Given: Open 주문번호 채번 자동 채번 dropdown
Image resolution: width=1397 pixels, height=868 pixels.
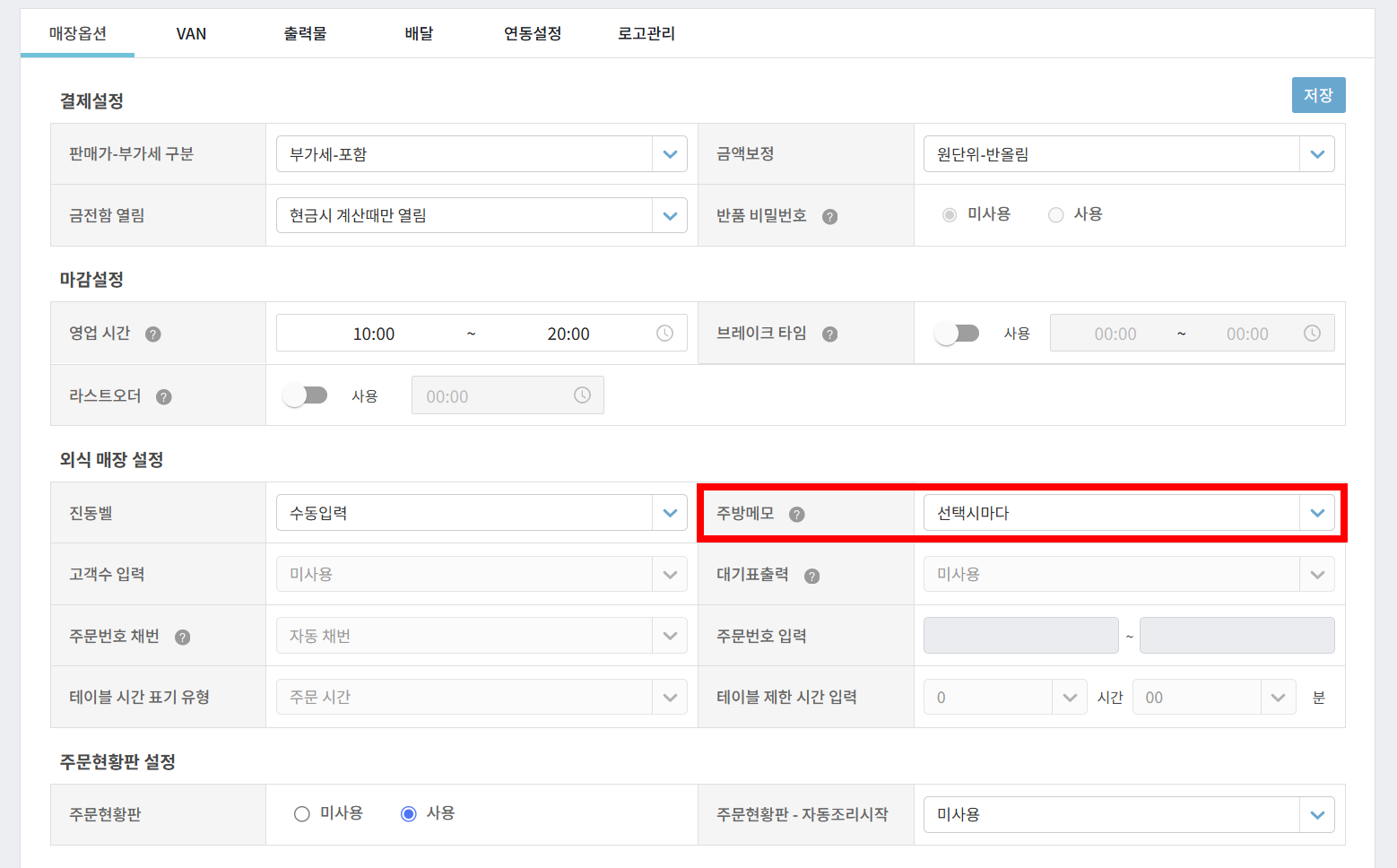Looking at the screenshot, I should click(482, 636).
